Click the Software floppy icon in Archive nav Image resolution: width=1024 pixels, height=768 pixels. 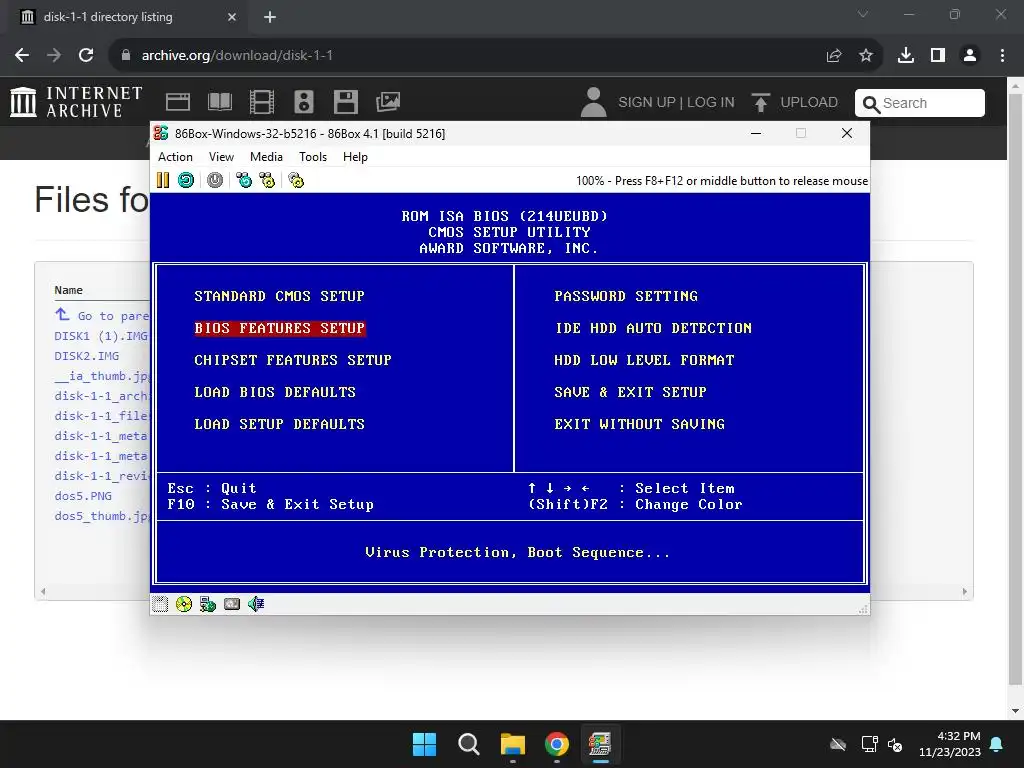coord(345,102)
